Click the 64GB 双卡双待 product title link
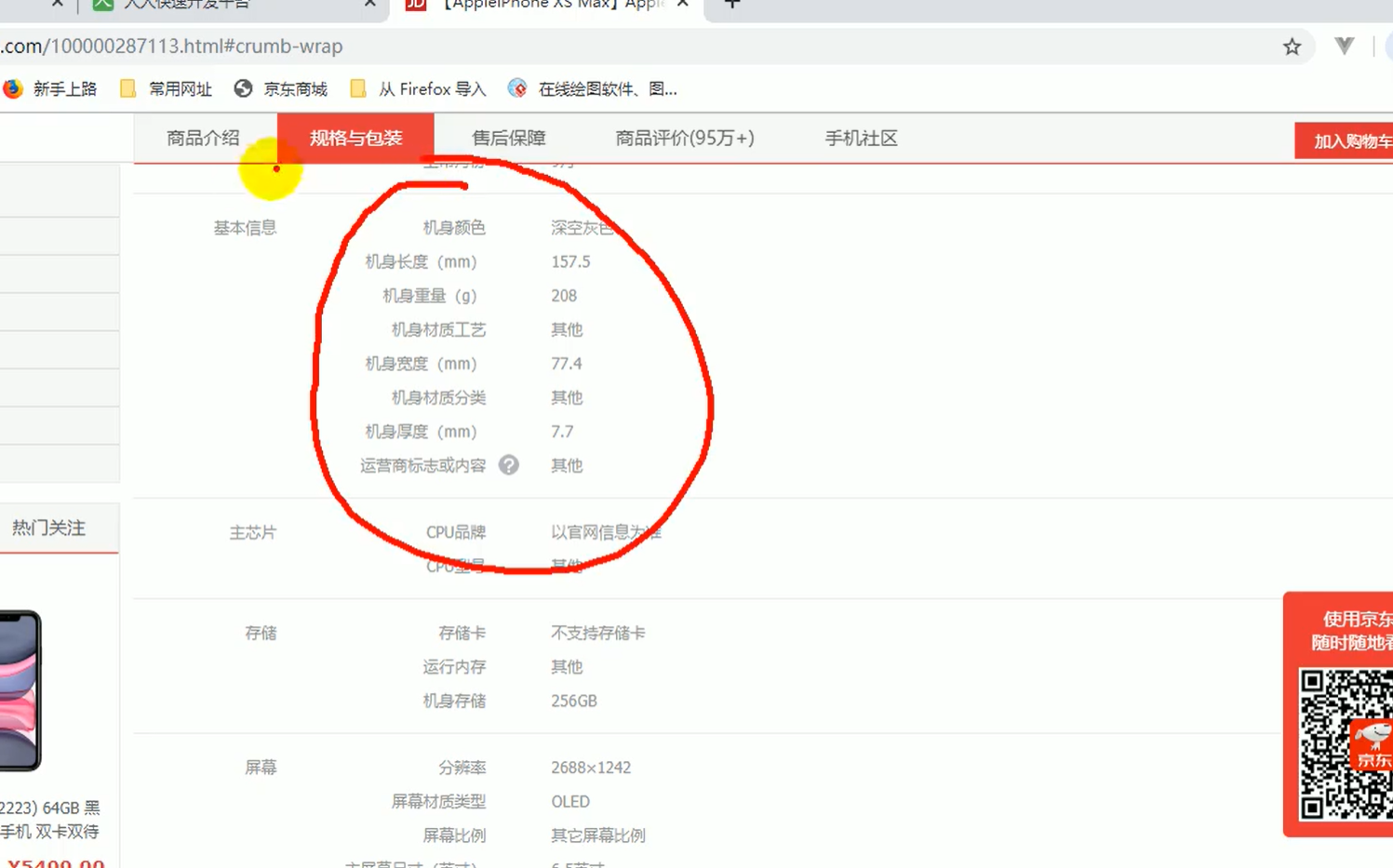 (50, 819)
